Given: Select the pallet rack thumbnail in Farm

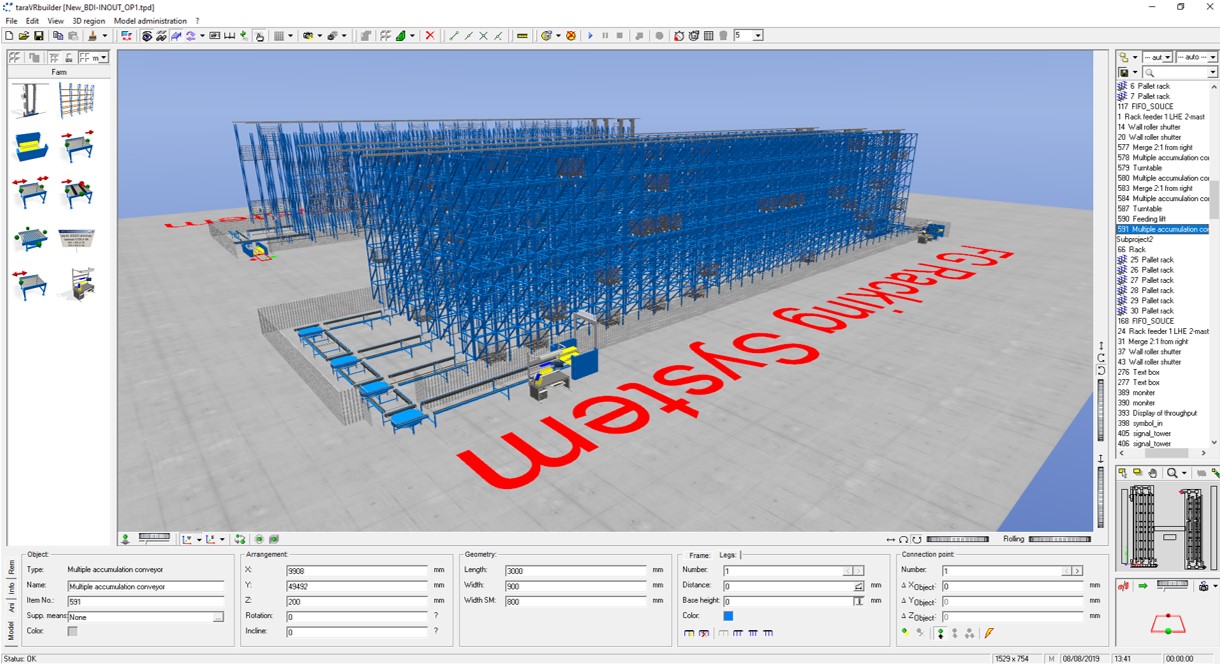Looking at the screenshot, I should point(77,100).
